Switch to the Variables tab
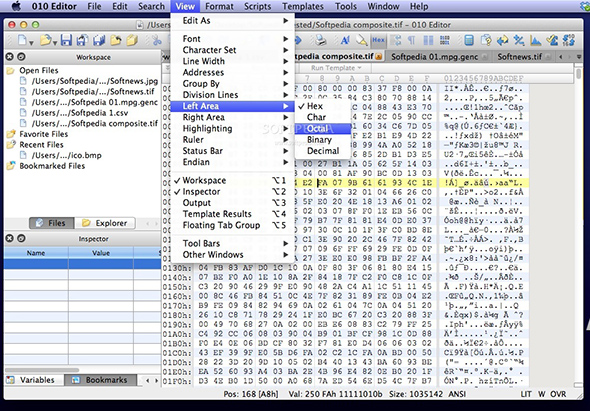 tap(32, 380)
